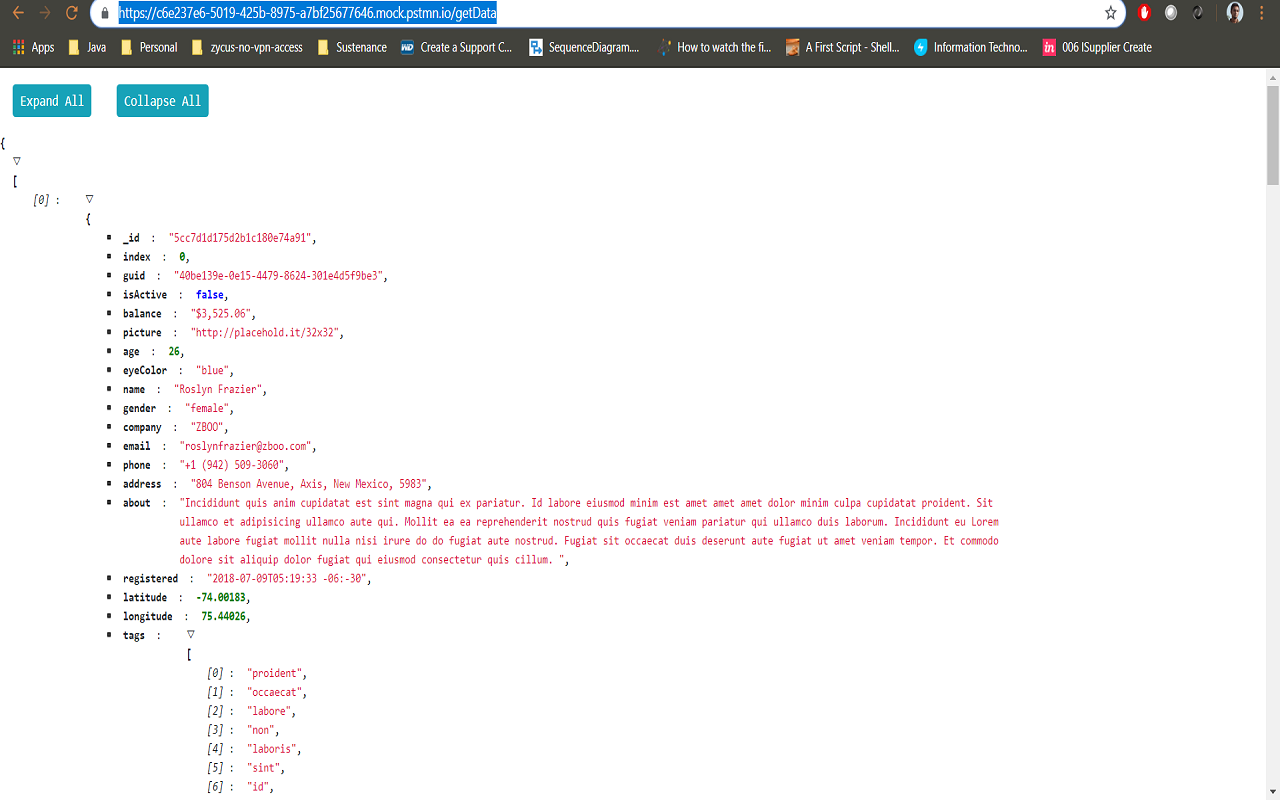
Task: Open the zycus-no-vpn-access bookmarks folder
Action: [247, 47]
